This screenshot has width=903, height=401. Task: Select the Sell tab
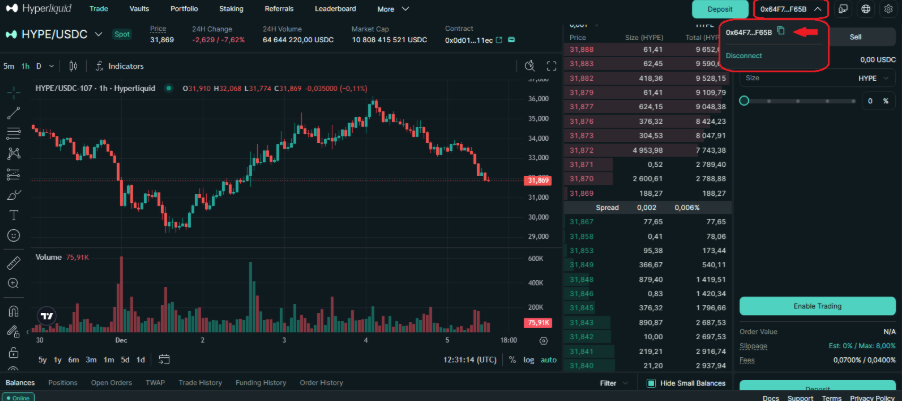click(x=855, y=36)
